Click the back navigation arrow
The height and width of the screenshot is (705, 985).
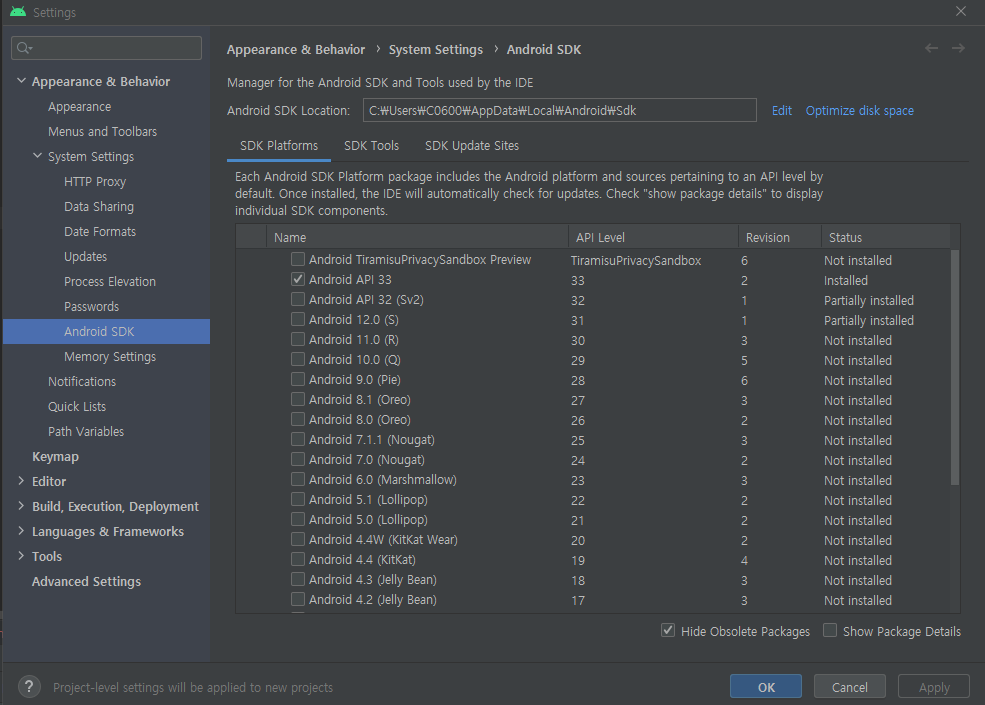click(932, 48)
